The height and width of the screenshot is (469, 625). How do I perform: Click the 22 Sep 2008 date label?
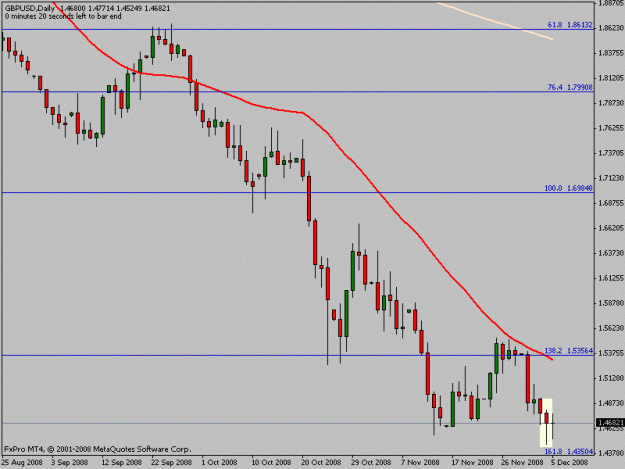pos(171,462)
